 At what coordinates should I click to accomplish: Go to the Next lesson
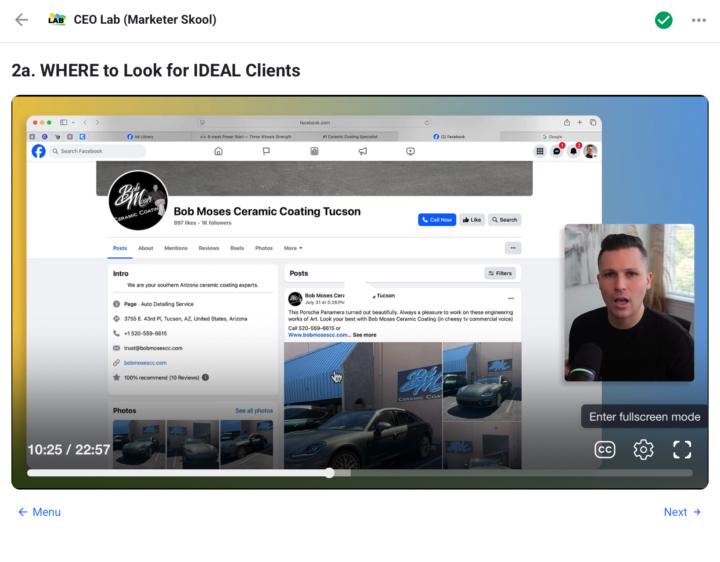click(x=682, y=512)
